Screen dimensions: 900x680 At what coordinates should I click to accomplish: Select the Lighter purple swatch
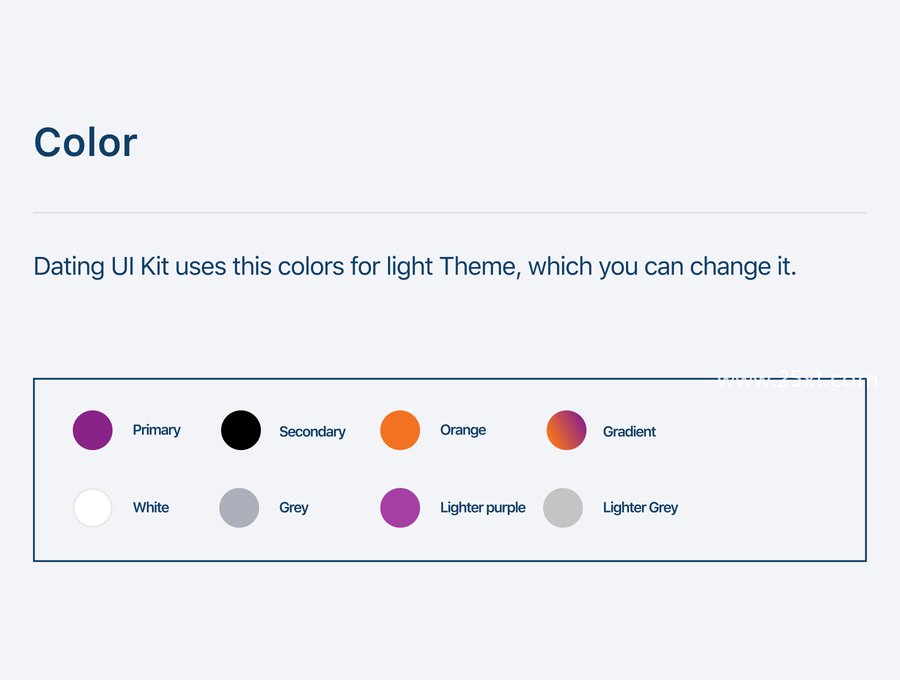coord(400,507)
